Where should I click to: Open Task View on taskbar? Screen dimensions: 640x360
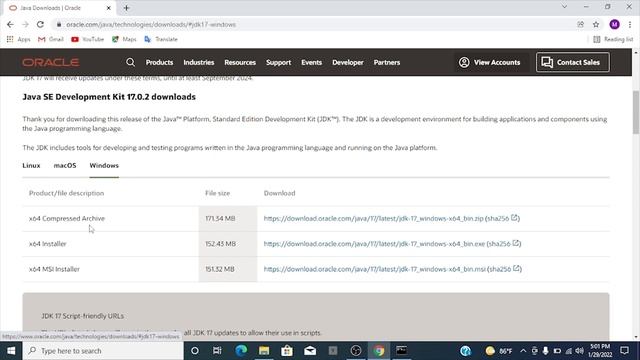pos(217,351)
